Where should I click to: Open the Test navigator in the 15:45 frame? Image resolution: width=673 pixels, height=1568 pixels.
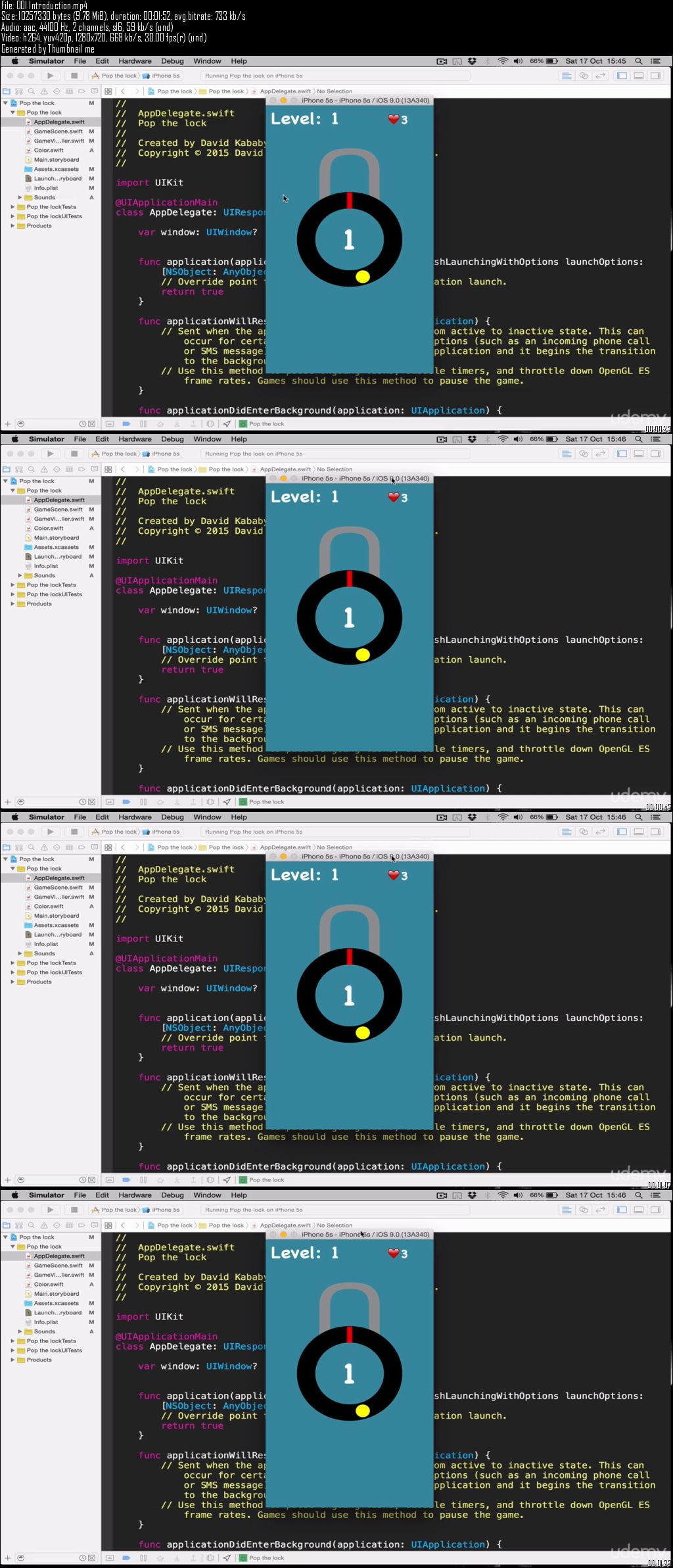(57, 91)
